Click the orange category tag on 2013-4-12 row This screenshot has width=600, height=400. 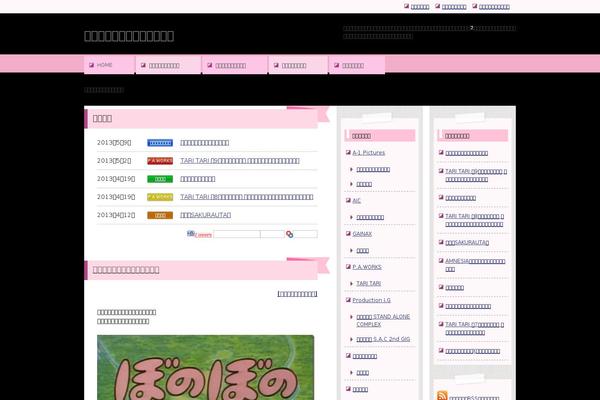coord(160,215)
